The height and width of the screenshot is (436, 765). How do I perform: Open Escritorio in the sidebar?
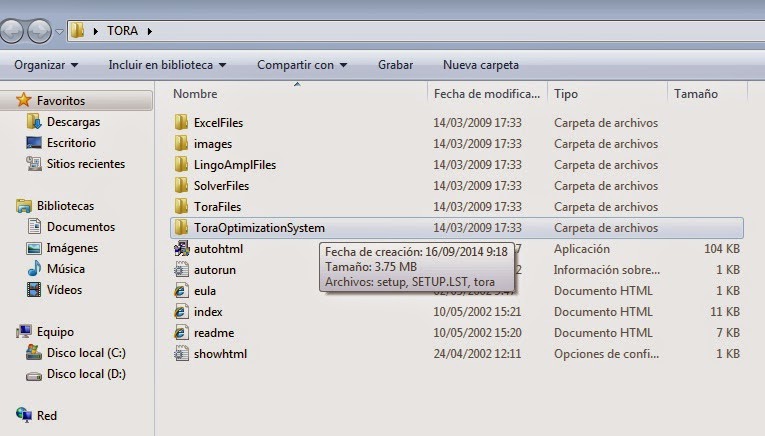tap(71, 143)
